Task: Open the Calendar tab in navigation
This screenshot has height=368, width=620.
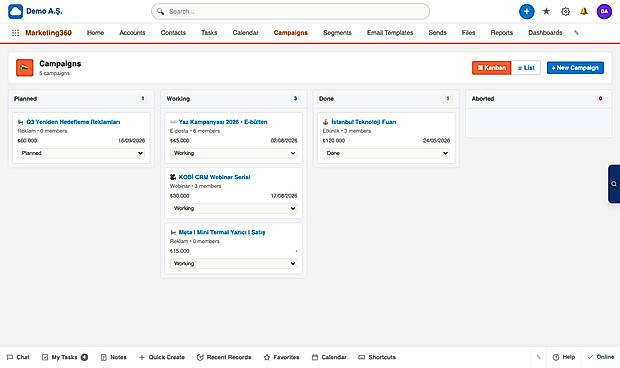Action: click(245, 33)
